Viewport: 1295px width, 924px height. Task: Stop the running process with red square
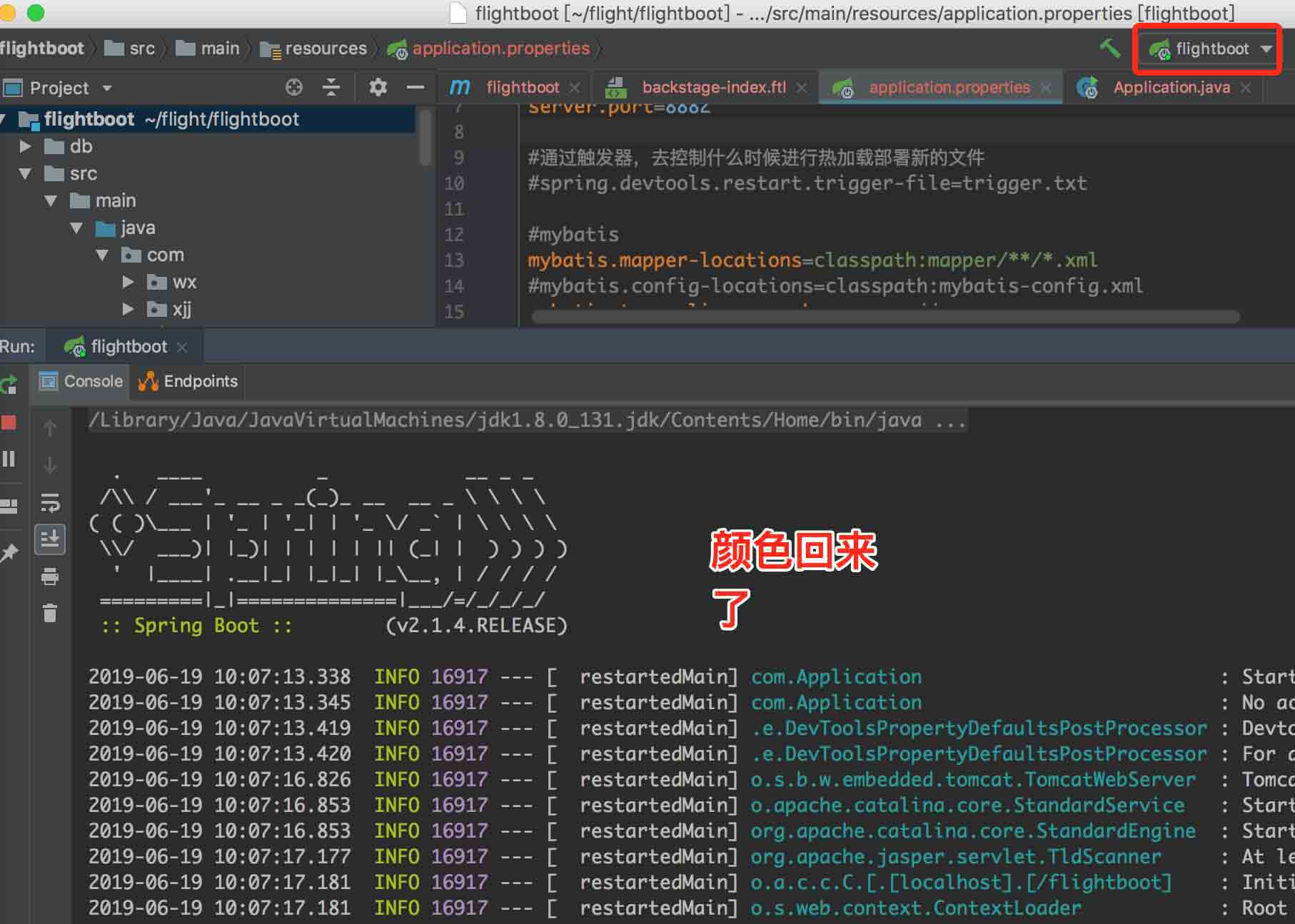tap(9, 422)
